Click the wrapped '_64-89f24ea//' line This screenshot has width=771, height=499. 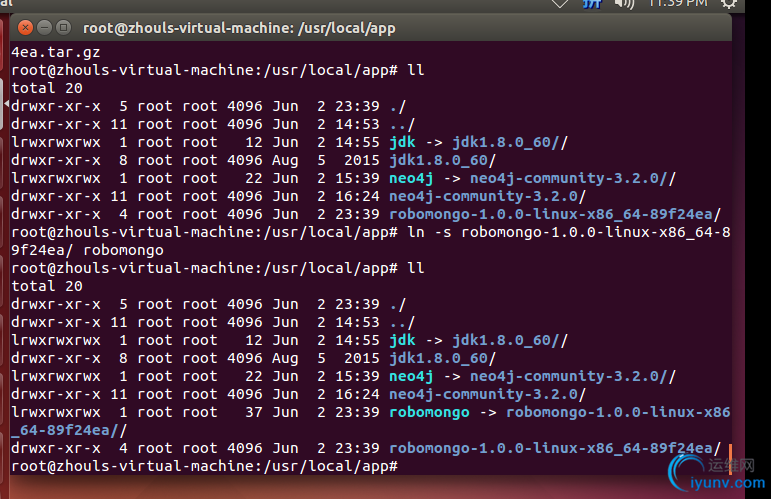click(x=69, y=431)
